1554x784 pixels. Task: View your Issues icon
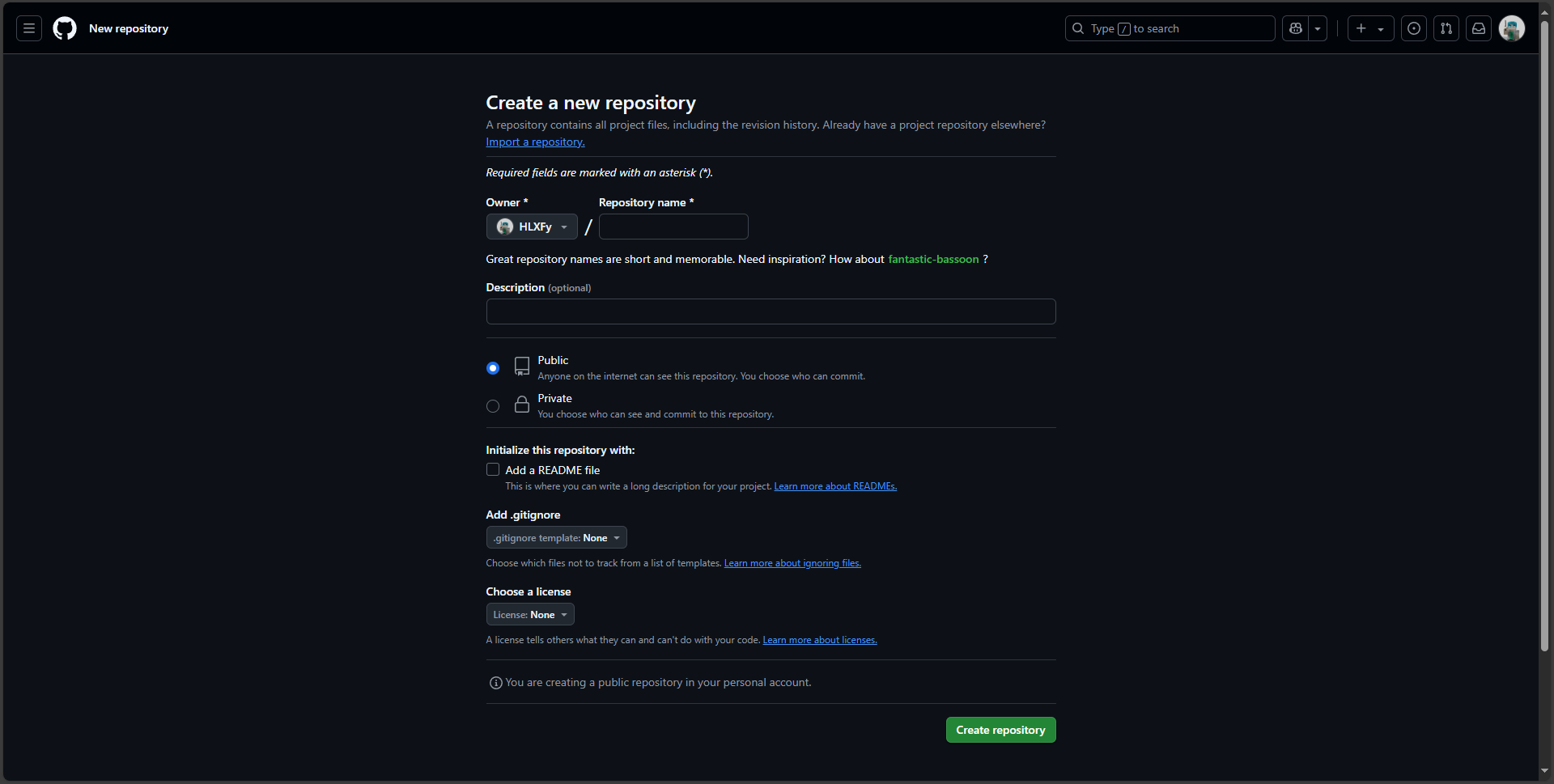click(1414, 28)
